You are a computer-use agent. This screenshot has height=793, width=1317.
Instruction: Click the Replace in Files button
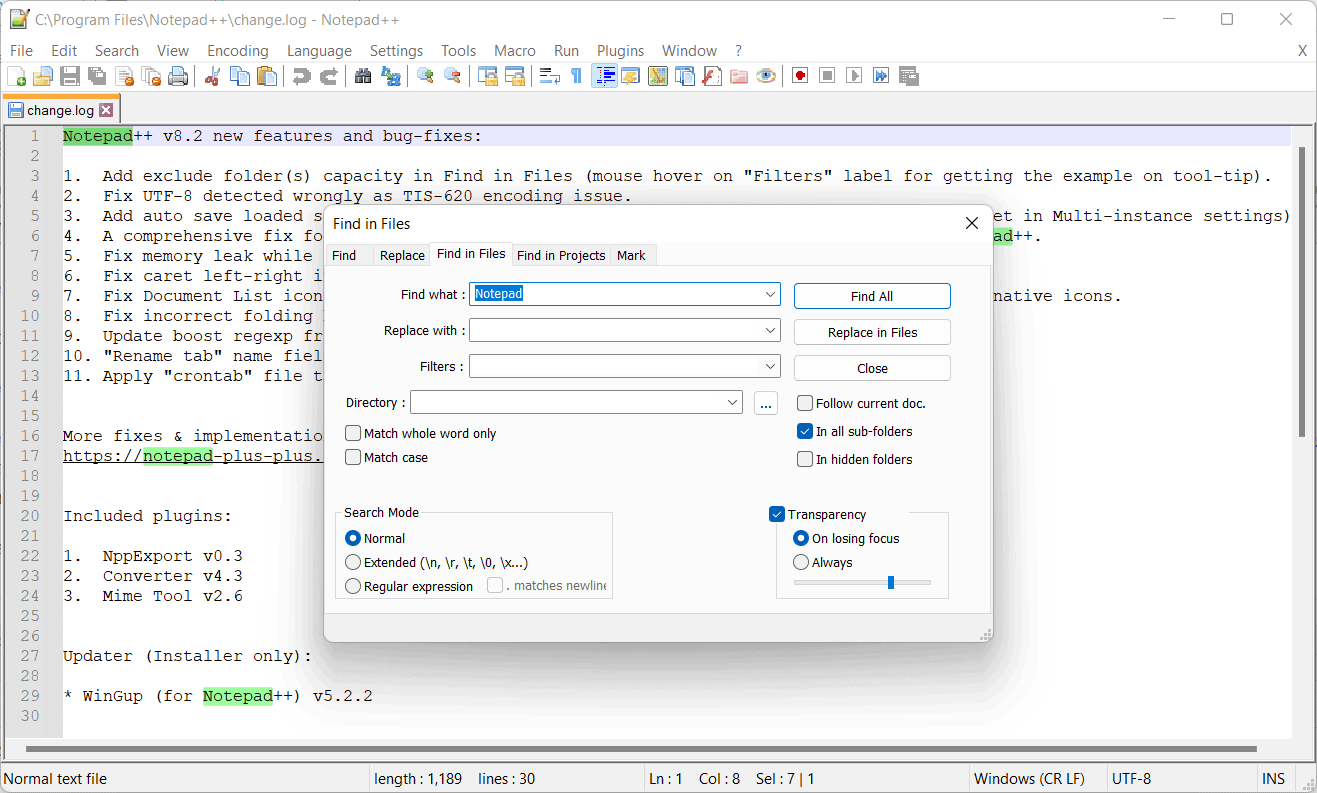tap(872, 332)
